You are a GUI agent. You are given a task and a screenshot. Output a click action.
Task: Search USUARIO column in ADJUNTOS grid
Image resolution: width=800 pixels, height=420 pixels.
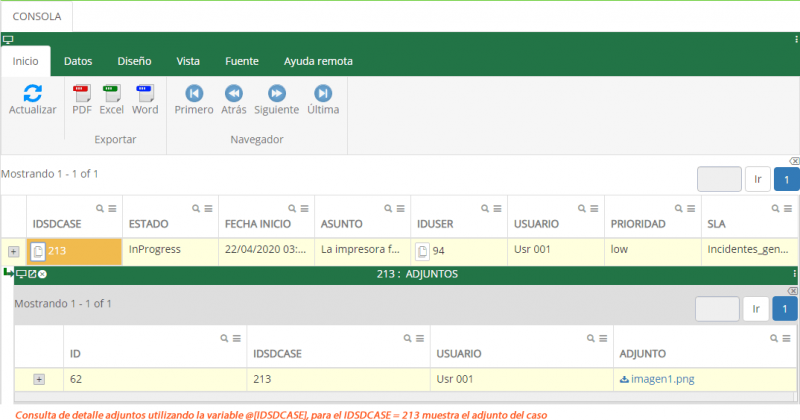pos(590,338)
